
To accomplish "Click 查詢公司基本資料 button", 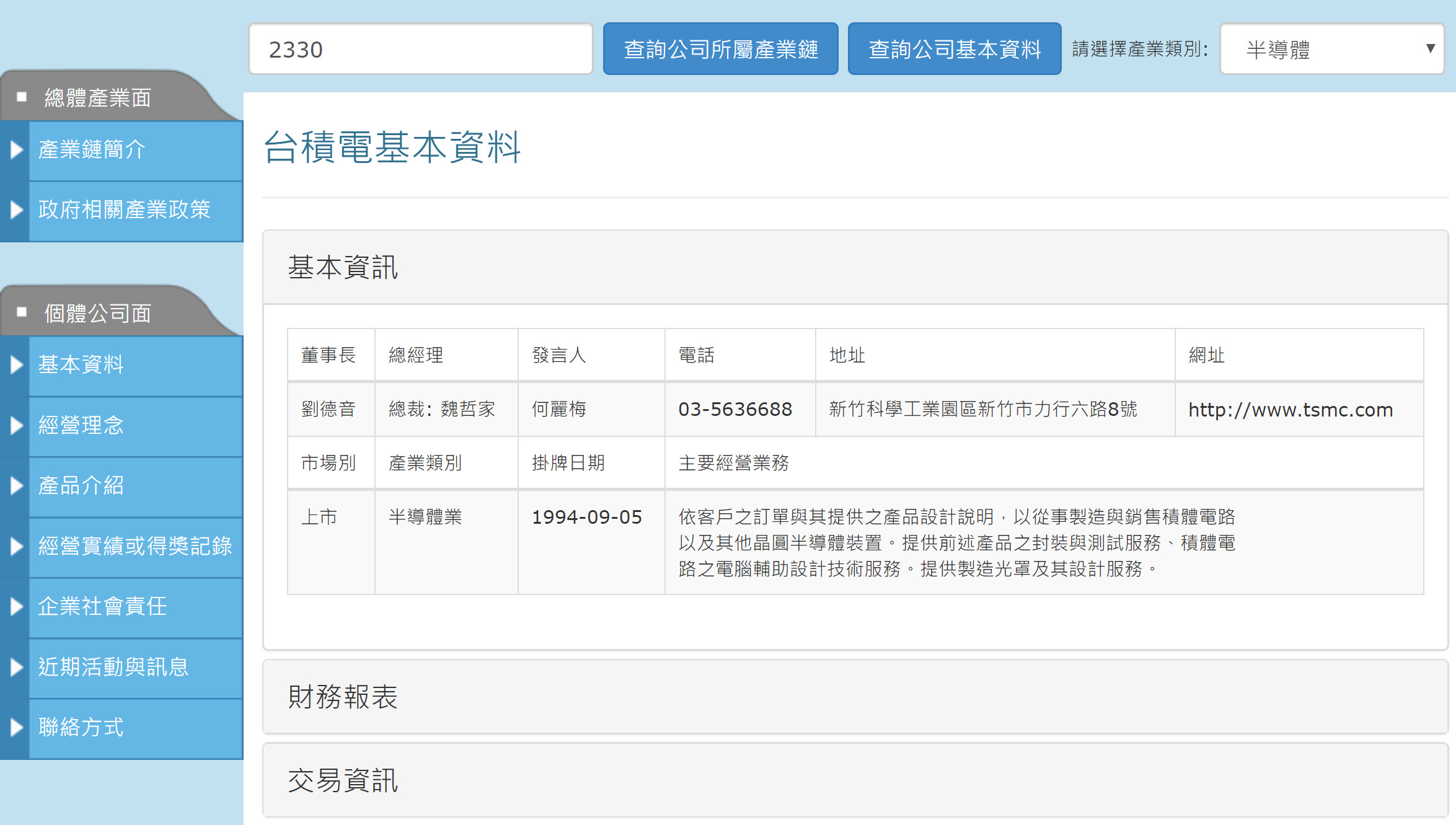I will click(x=954, y=49).
